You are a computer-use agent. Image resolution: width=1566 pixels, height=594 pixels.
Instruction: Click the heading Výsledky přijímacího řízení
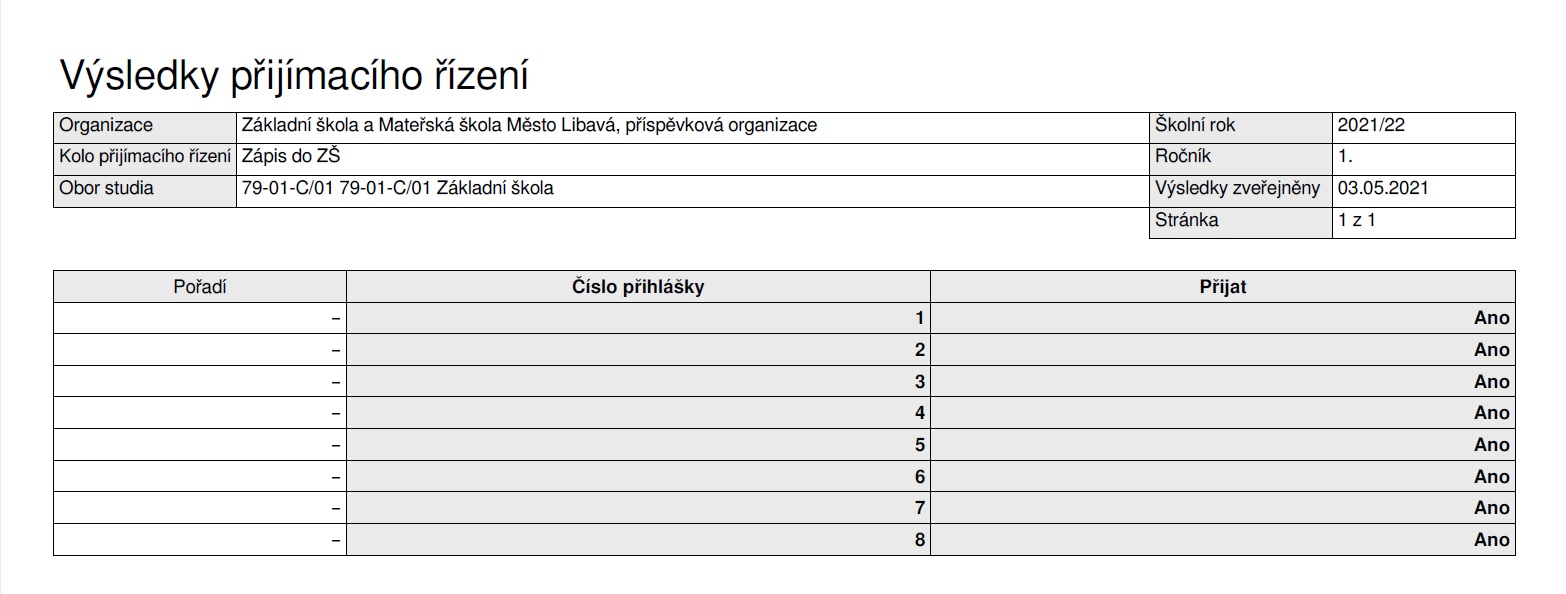(294, 76)
